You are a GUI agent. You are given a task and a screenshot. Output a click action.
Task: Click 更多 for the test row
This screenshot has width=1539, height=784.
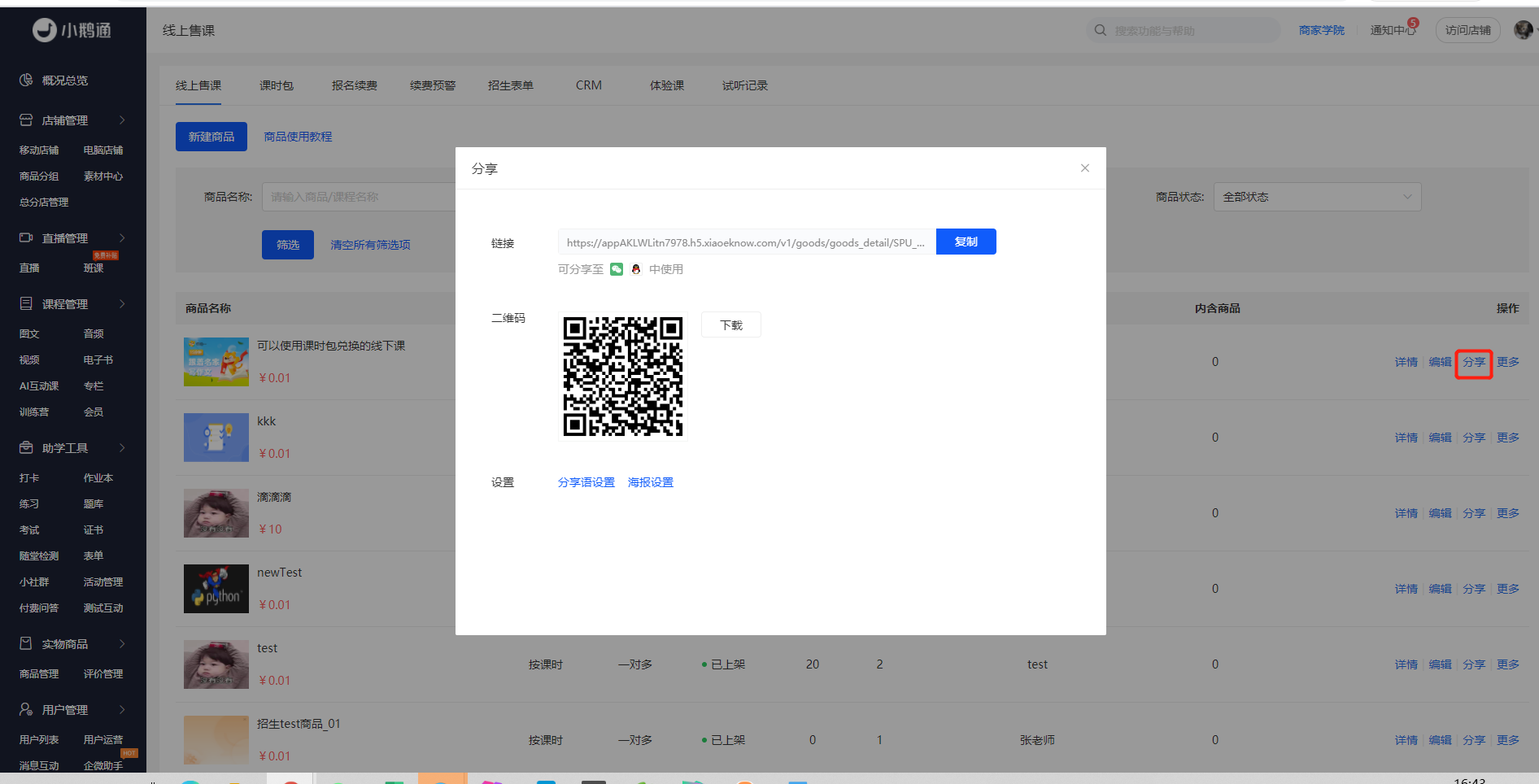(x=1508, y=664)
